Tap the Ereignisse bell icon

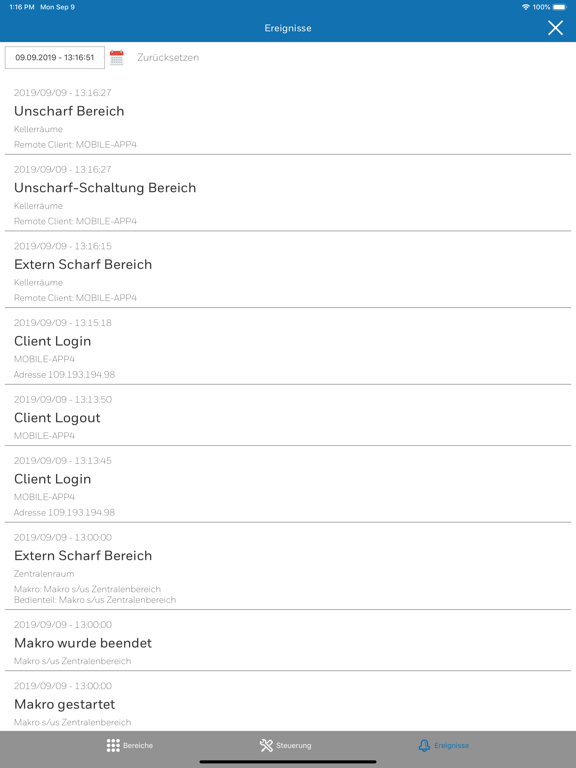coord(424,745)
